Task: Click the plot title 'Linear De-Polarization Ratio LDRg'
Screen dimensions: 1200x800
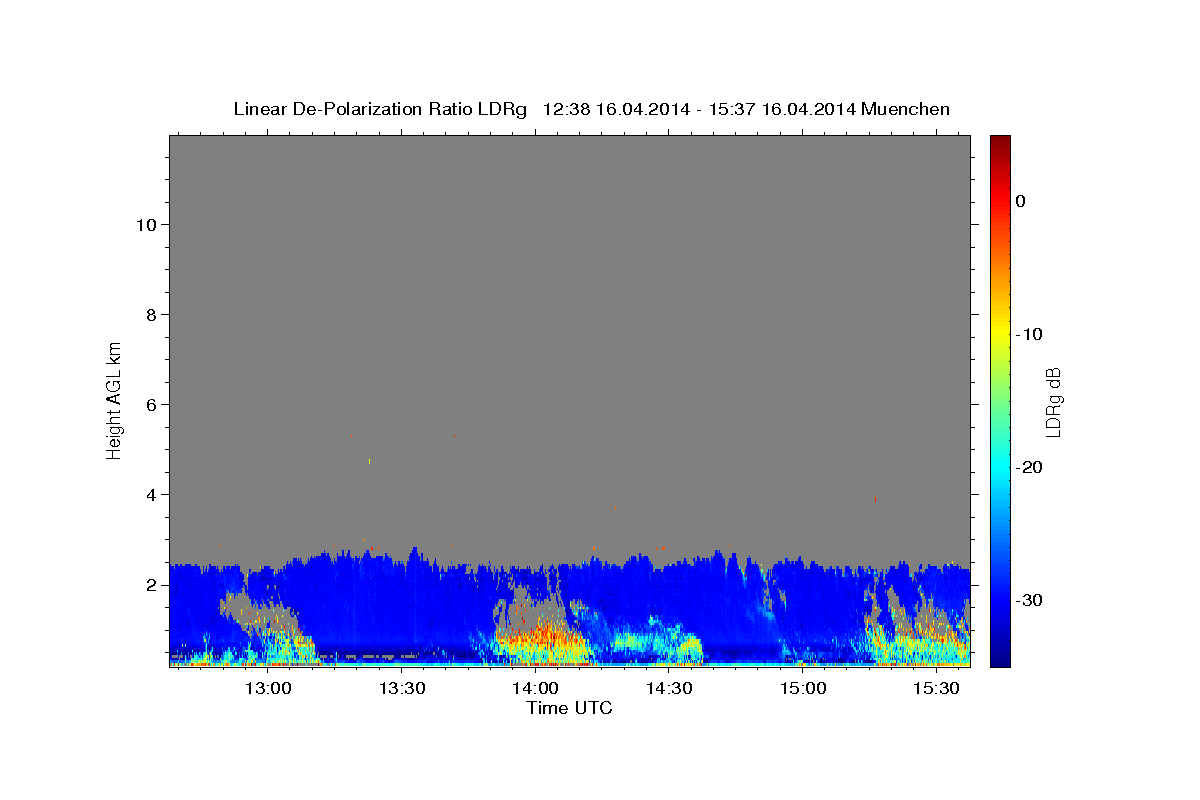Action: [380, 109]
